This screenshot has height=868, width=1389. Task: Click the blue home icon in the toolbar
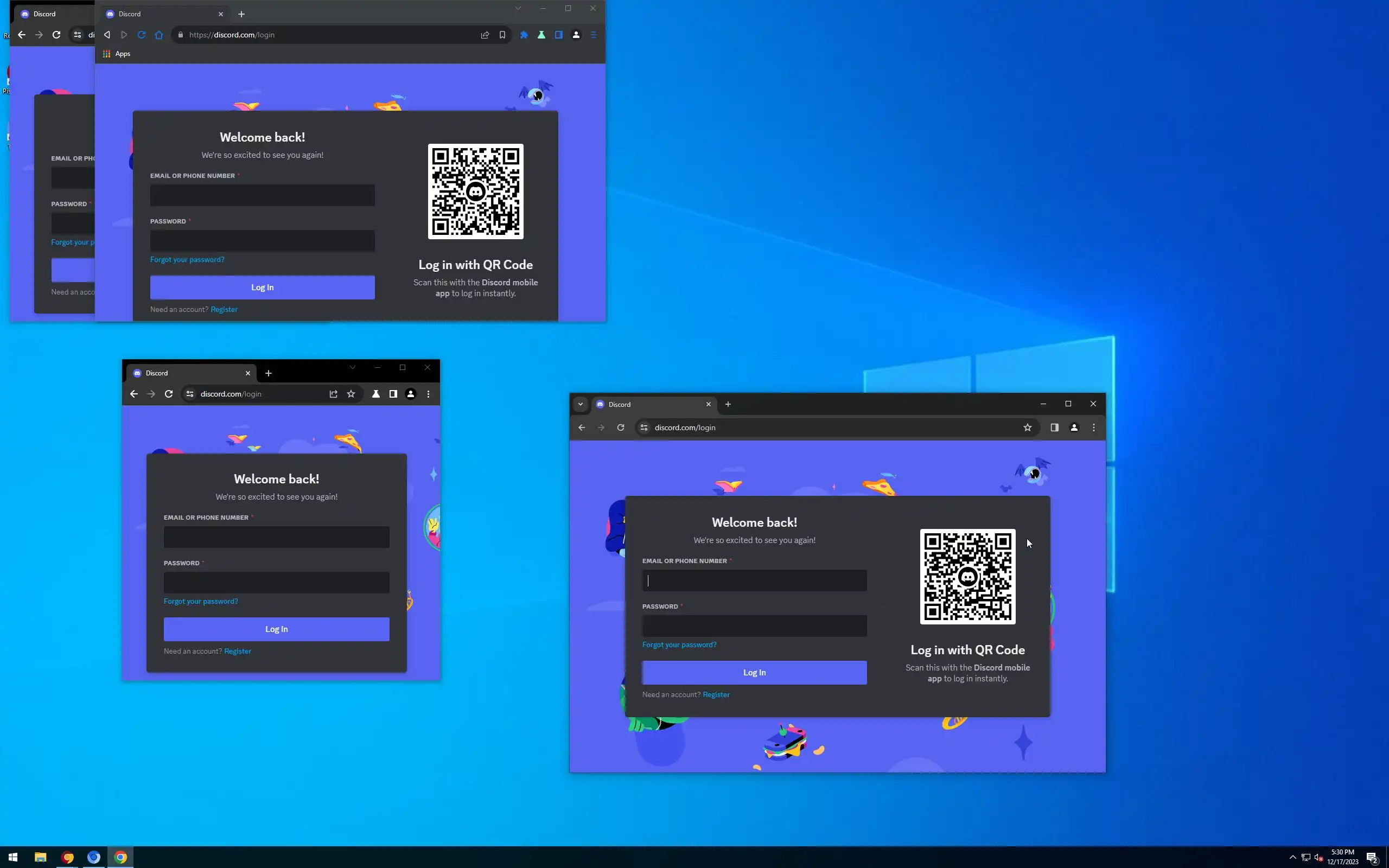pyautogui.click(x=159, y=35)
